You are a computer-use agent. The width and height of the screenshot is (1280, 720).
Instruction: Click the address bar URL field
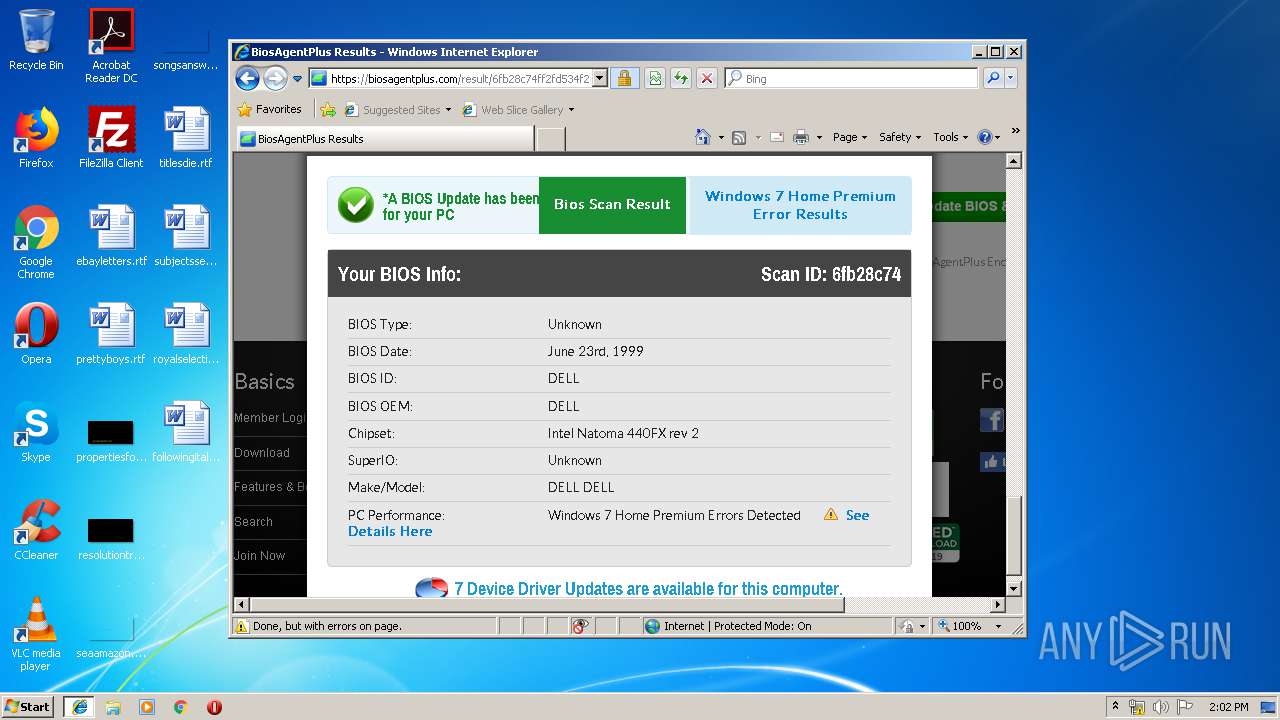pyautogui.click(x=450, y=78)
